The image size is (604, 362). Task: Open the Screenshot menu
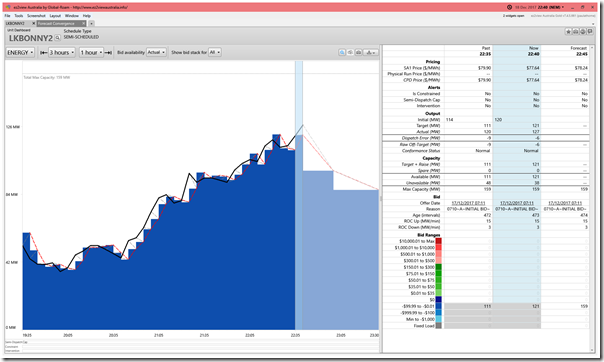[36, 16]
